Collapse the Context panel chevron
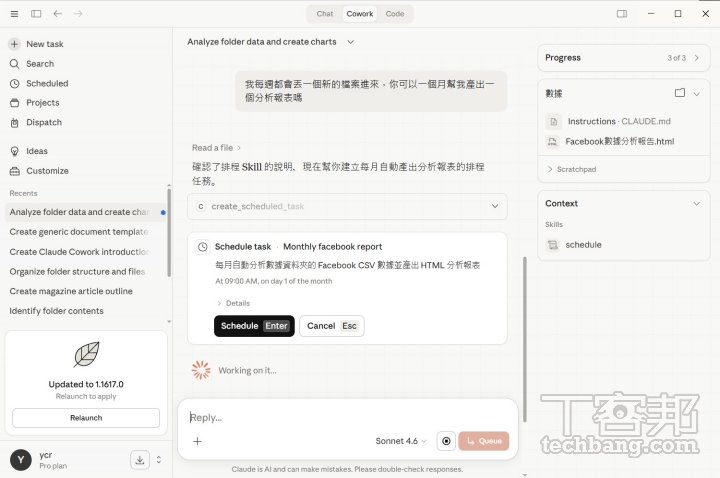The image size is (720, 478). tap(697, 203)
